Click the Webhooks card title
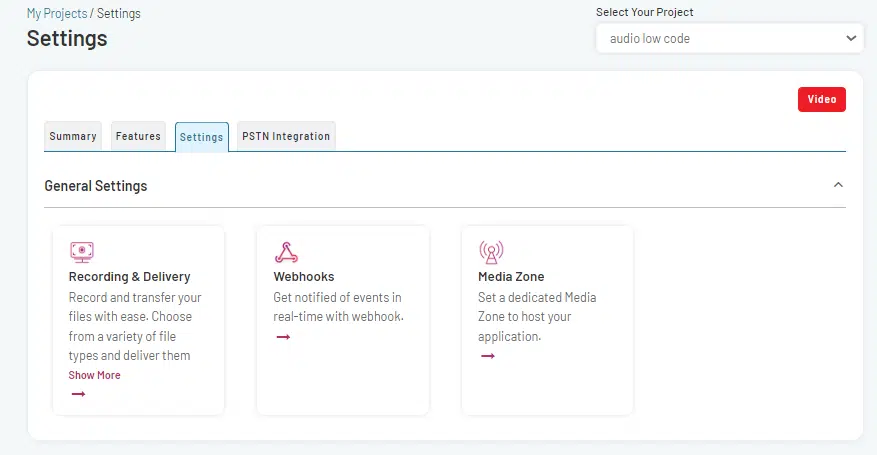 pyautogui.click(x=304, y=277)
